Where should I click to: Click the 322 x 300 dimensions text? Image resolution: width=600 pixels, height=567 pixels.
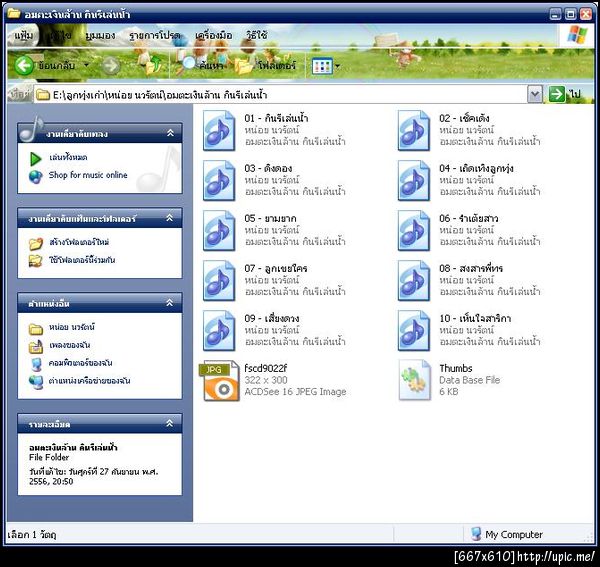(x=266, y=380)
